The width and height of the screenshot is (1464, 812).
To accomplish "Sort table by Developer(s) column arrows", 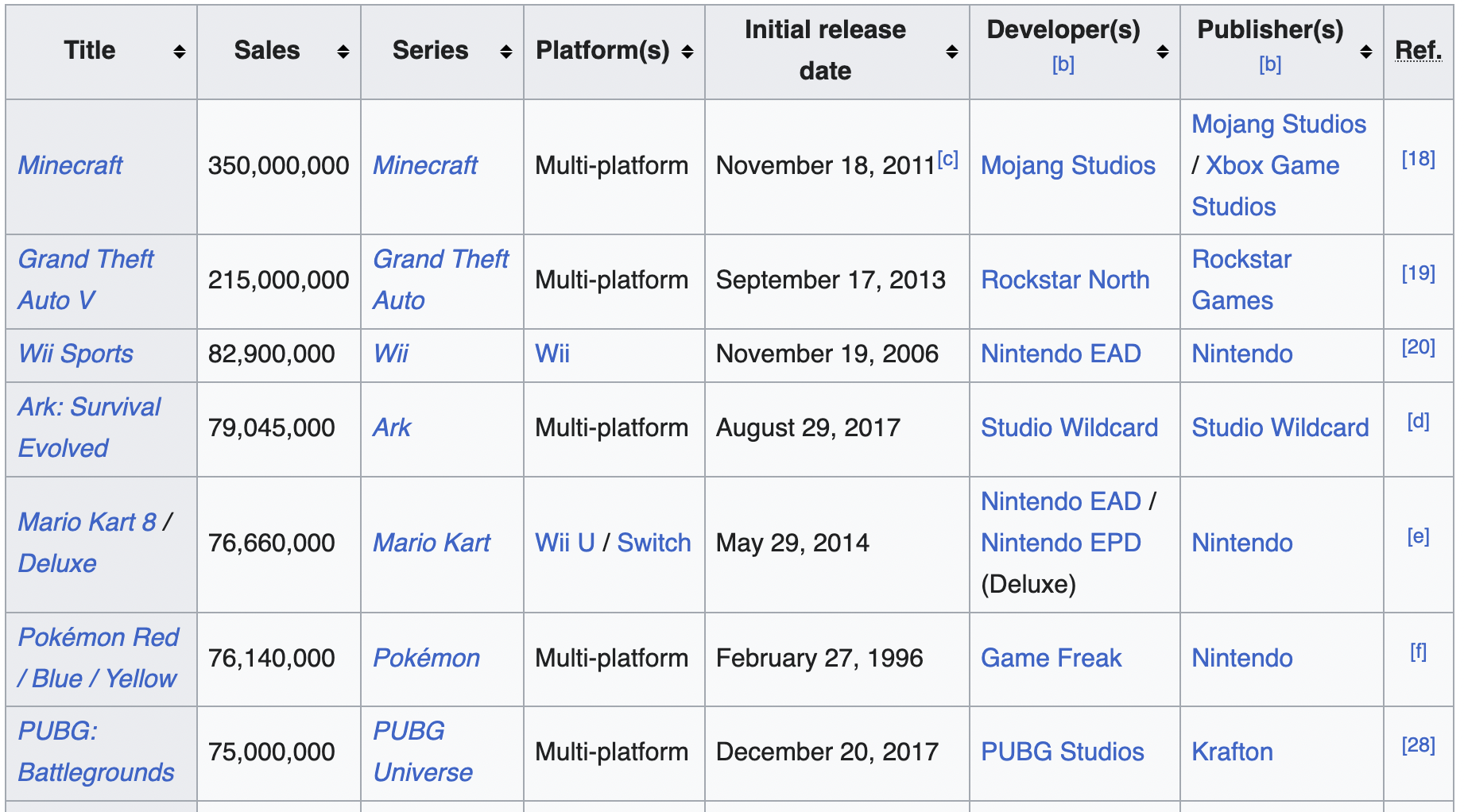I will click(1163, 52).
